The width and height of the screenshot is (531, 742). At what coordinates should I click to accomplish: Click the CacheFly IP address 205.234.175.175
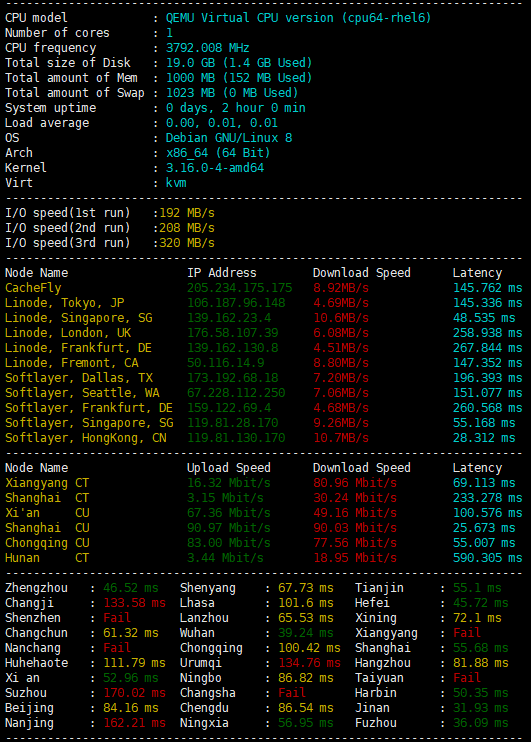239,288
